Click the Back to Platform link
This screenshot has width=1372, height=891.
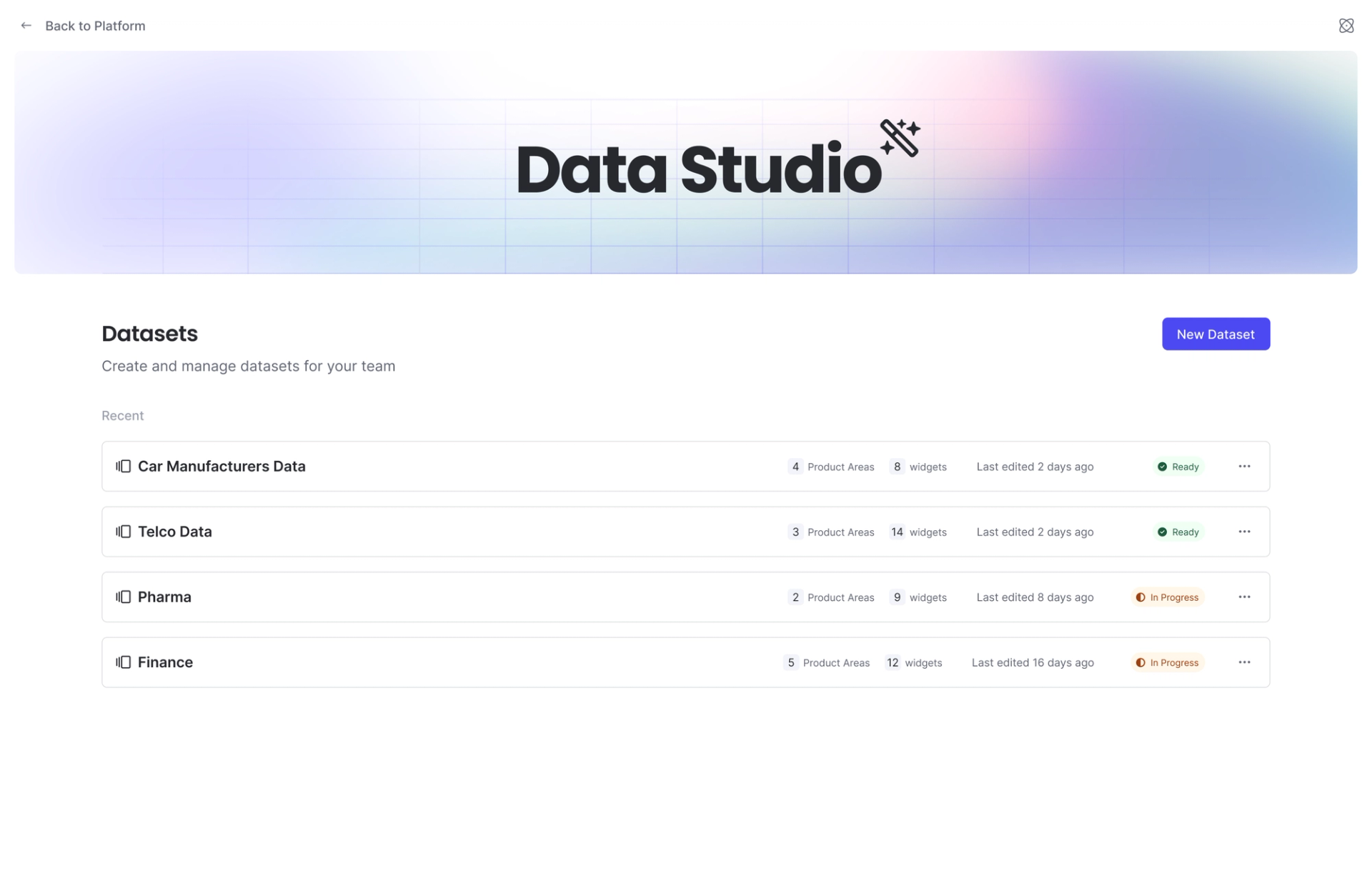pos(95,26)
